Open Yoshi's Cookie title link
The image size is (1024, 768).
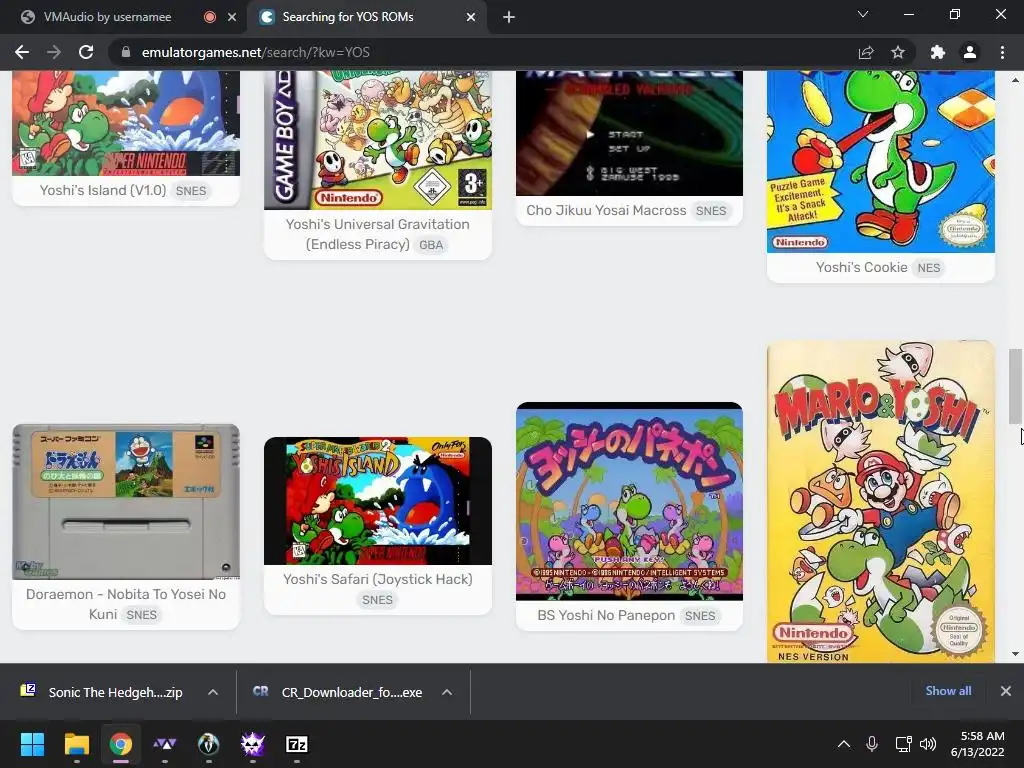861,267
